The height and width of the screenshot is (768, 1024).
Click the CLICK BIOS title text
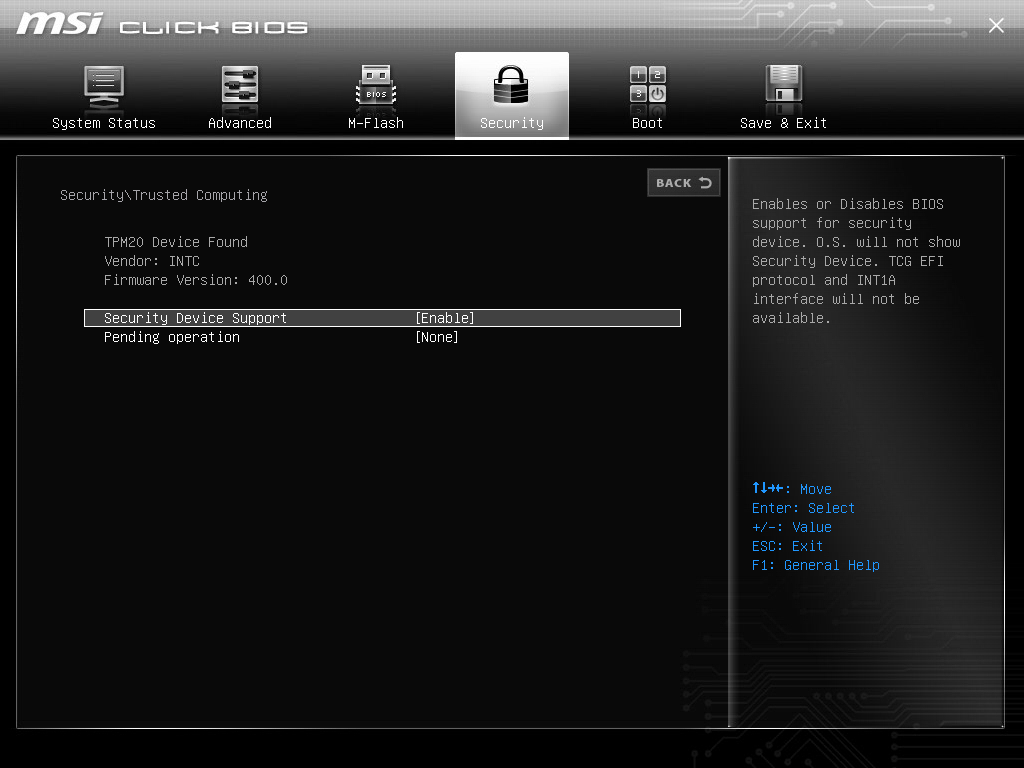click(x=214, y=27)
